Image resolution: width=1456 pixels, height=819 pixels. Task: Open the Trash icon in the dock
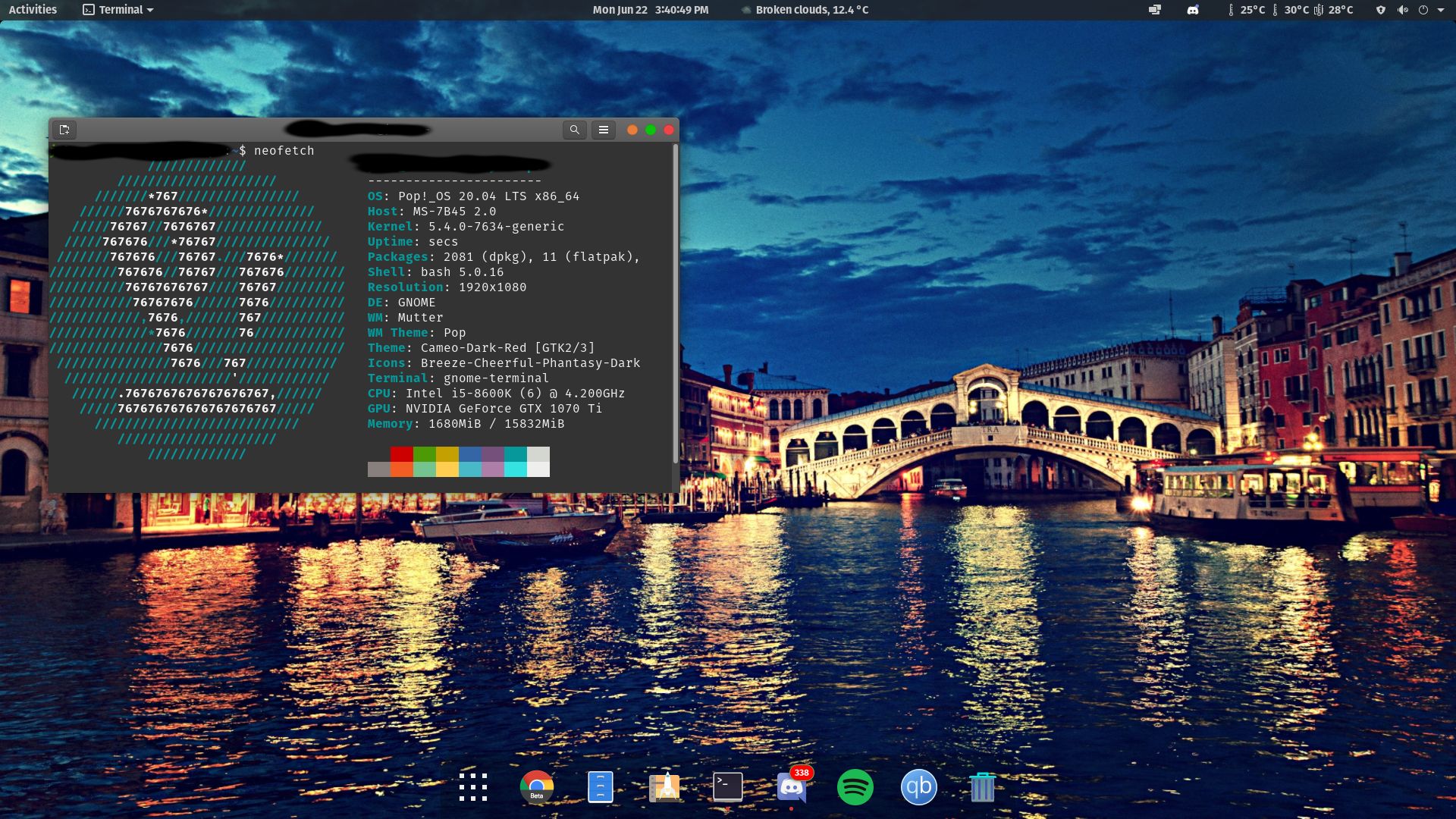(x=982, y=787)
